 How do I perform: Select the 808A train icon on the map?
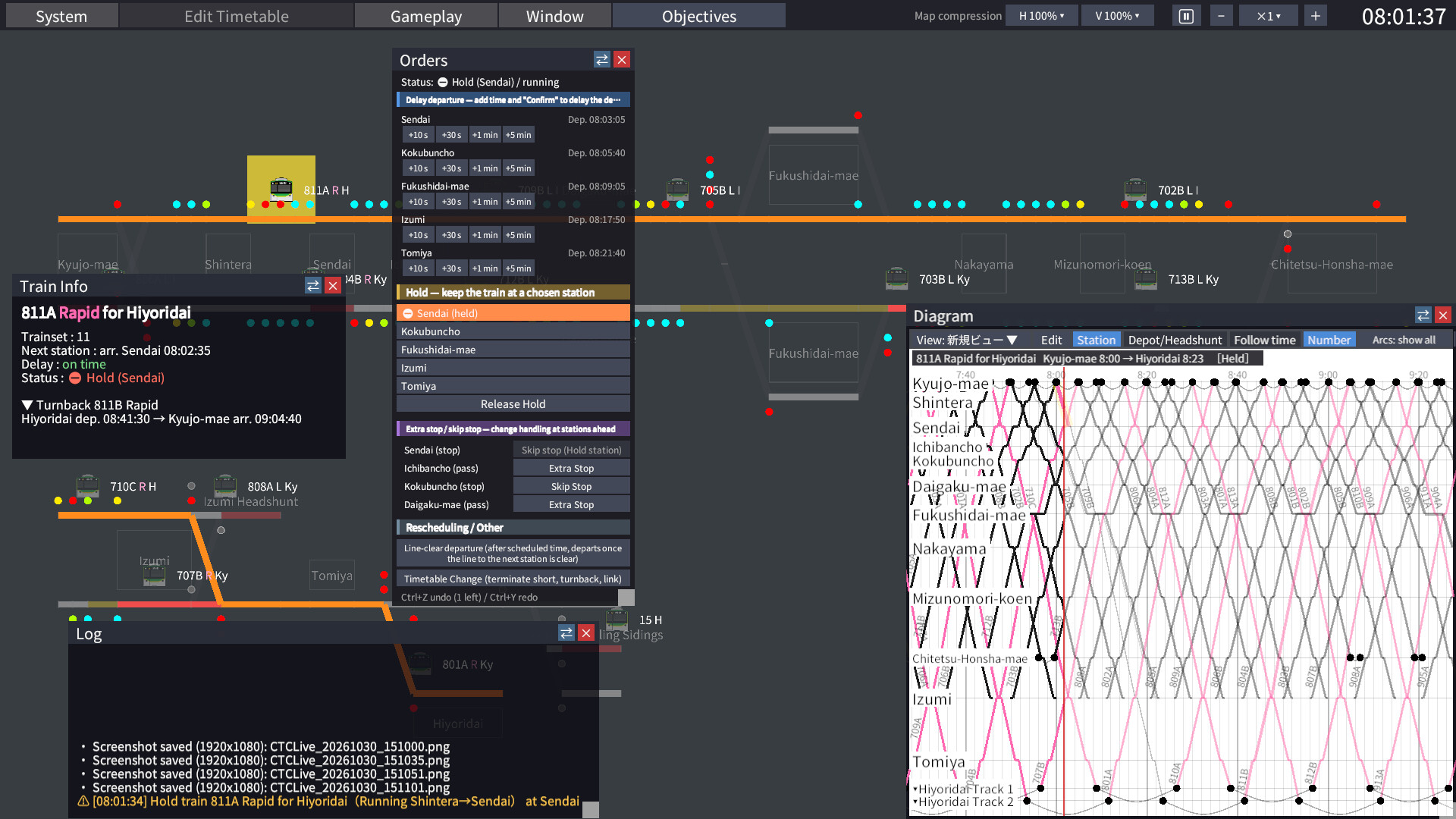point(225,485)
